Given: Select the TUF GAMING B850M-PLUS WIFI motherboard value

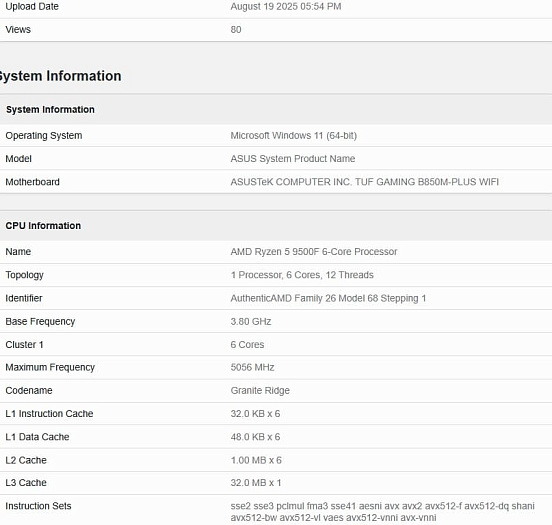Looking at the screenshot, I should click(364, 182).
